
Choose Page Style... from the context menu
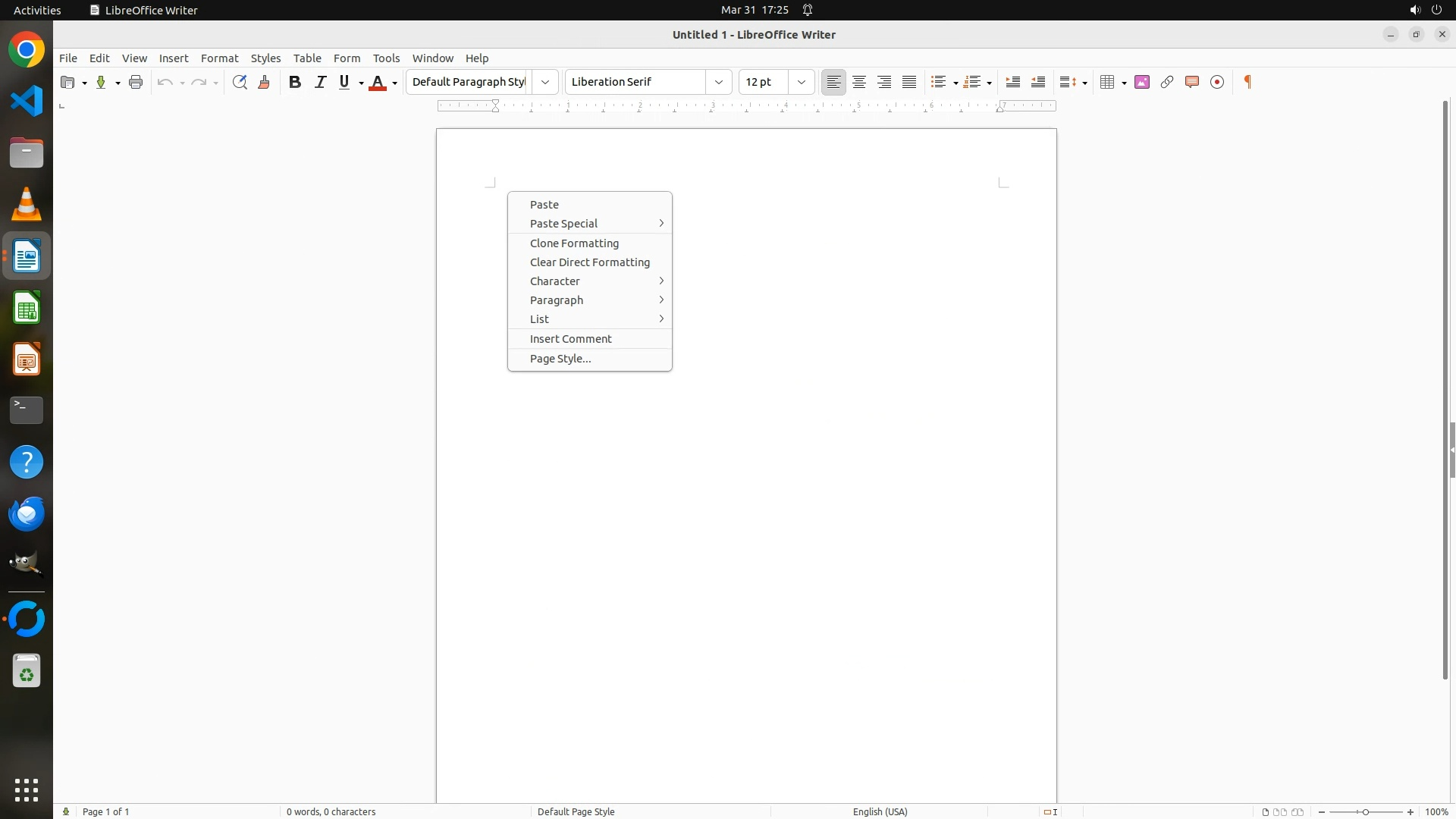pyautogui.click(x=560, y=359)
